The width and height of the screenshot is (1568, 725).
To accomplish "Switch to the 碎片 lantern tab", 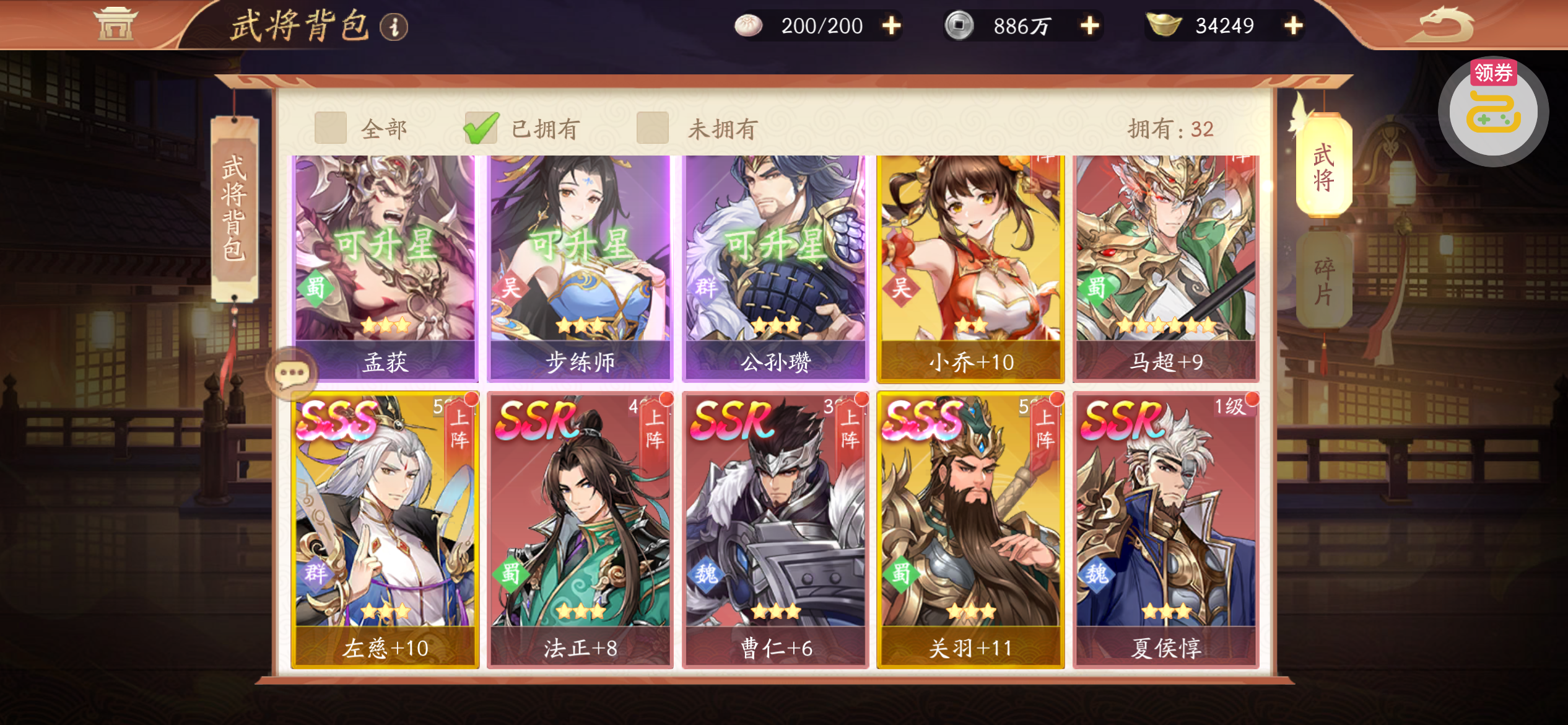I will (x=1323, y=281).
